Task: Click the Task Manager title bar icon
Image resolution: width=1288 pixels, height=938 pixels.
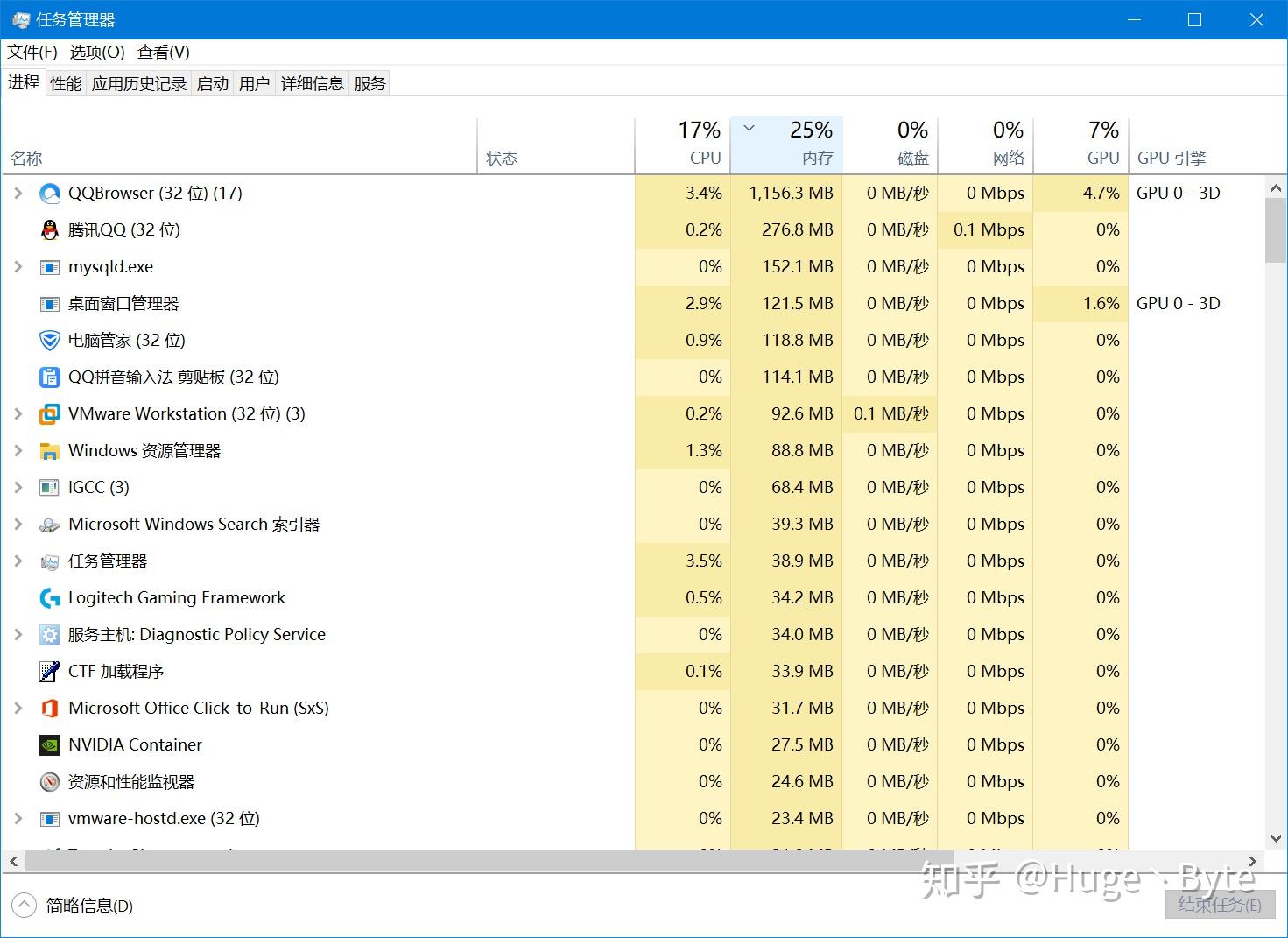Action: coord(21,20)
